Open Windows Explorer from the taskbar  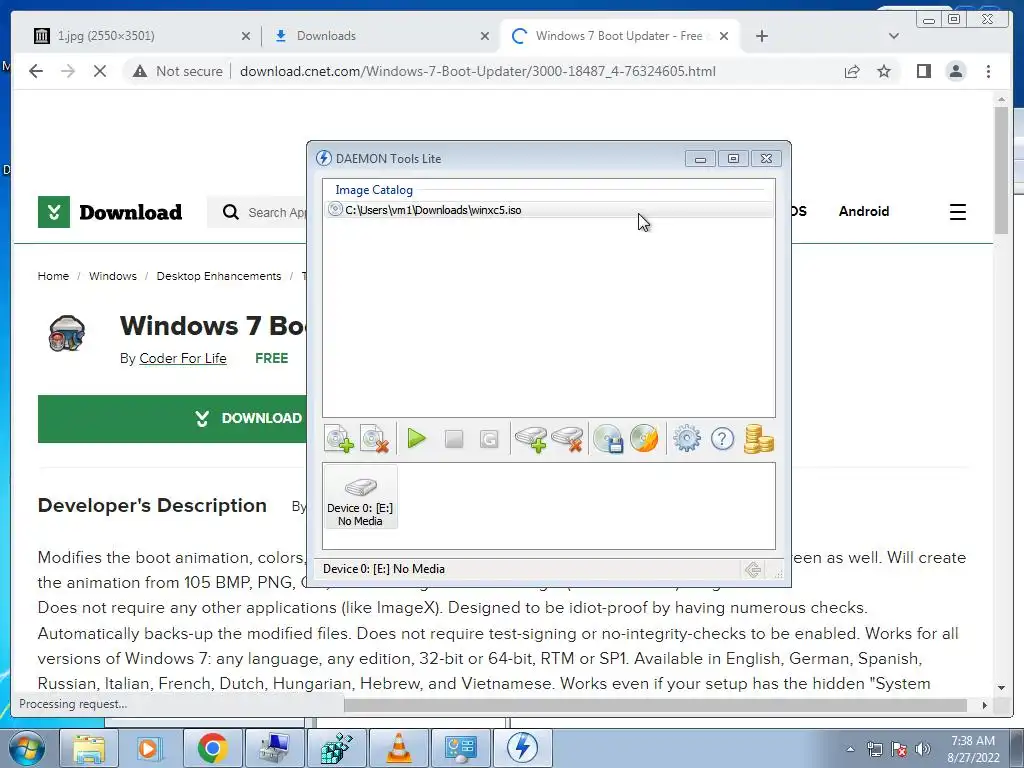coord(89,748)
